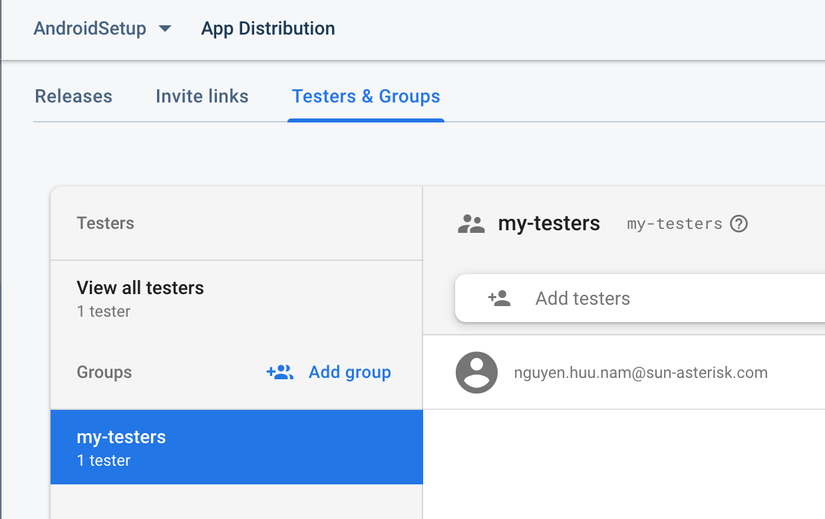
Task: Click the dropdown arrow beside AndroidSetup
Action: tap(165, 29)
